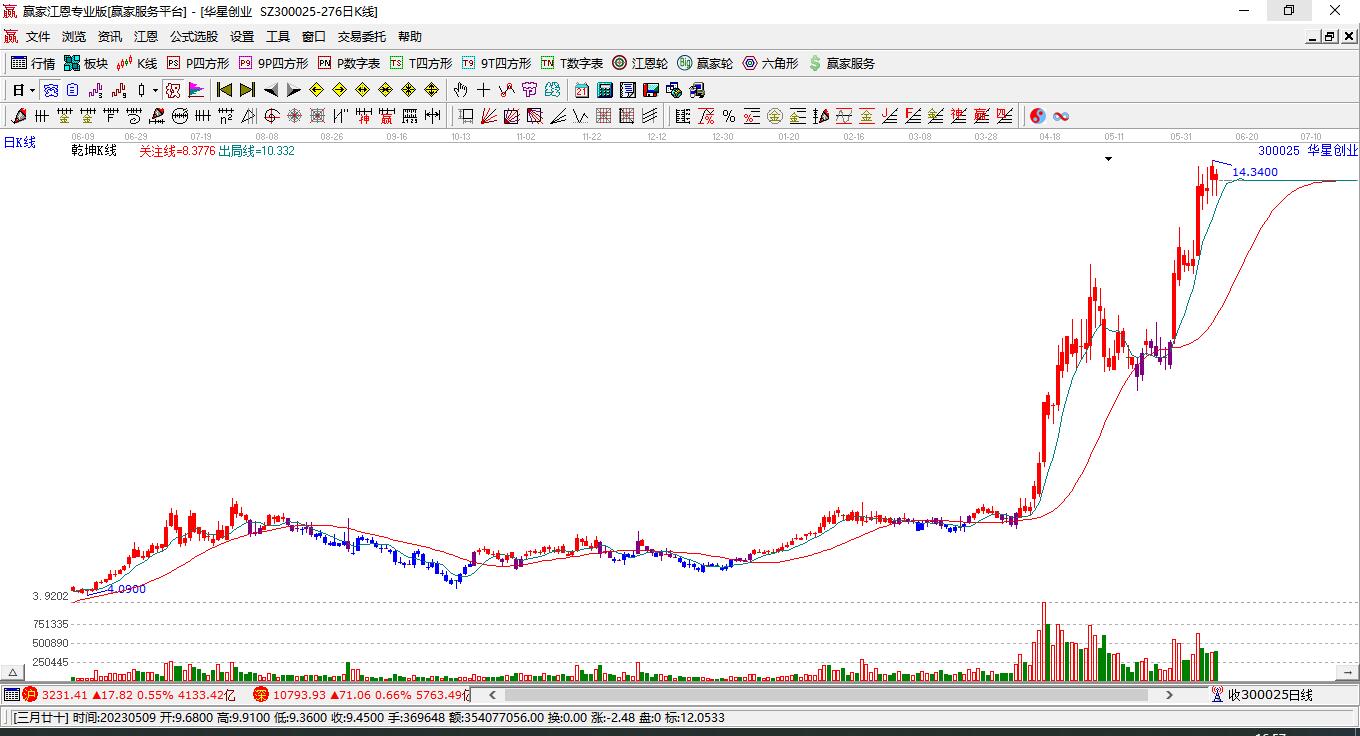The width and height of the screenshot is (1360, 736).
Task: Open the 江恩 menu
Action: click(x=146, y=37)
